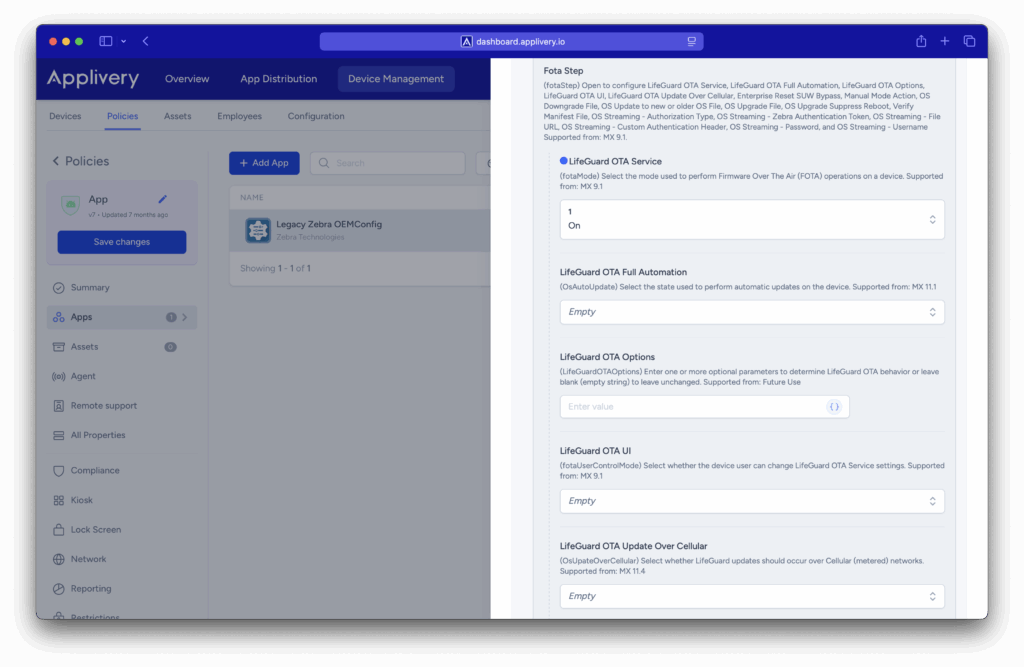Toggle the LifeGuard OTA Service blue indicator
The width and height of the screenshot is (1024, 667).
564,161
